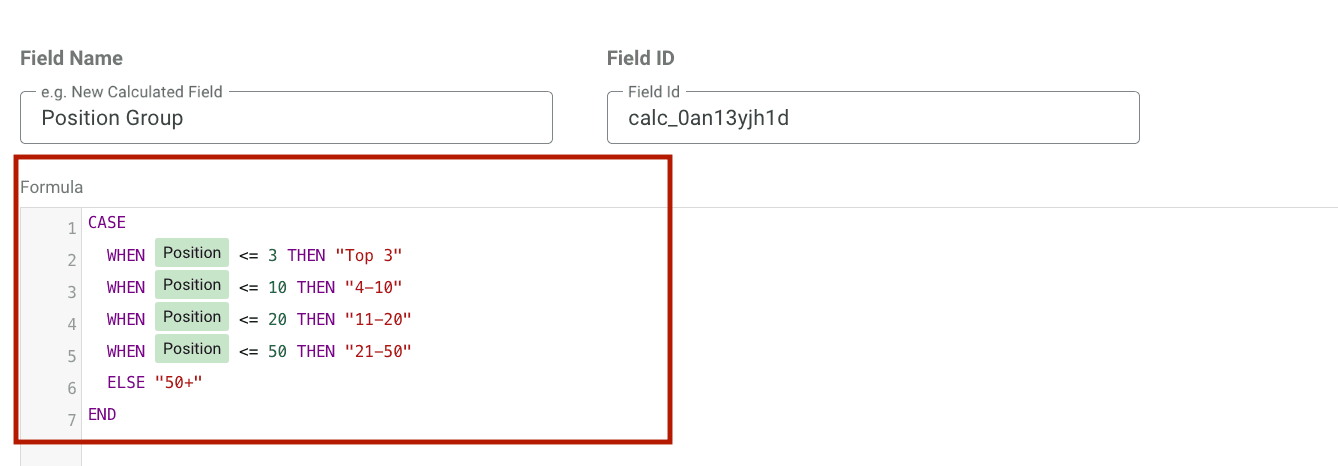Image resolution: width=1338 pixels, height=466 pixels.
Task: Click the Formula label above the editor
Action: click(x=52, y=187)
